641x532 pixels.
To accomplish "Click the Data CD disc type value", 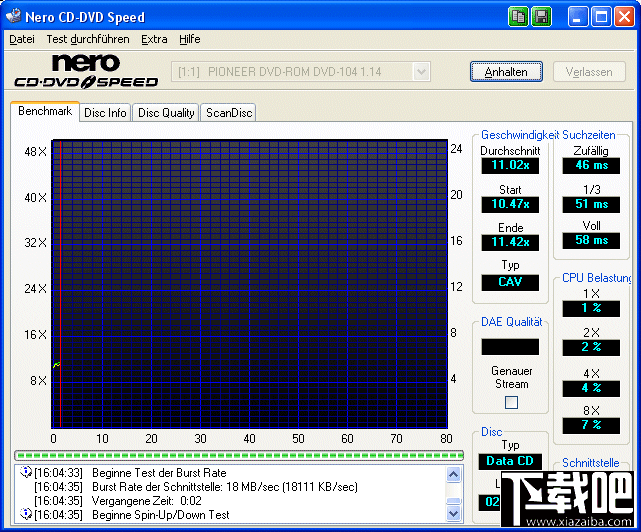I will [510, 461].
